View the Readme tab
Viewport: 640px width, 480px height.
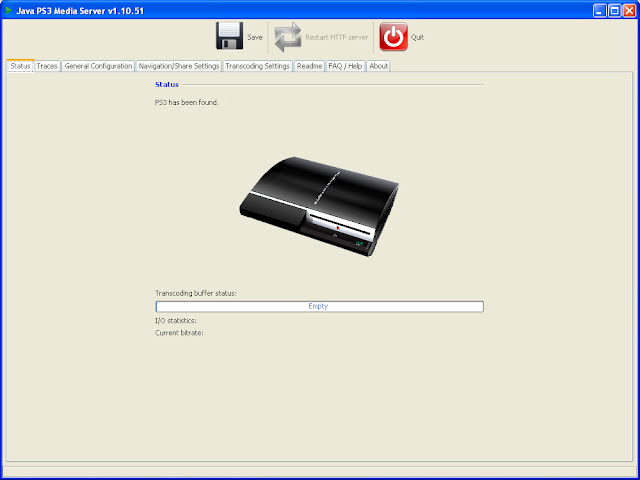(309, 66)
